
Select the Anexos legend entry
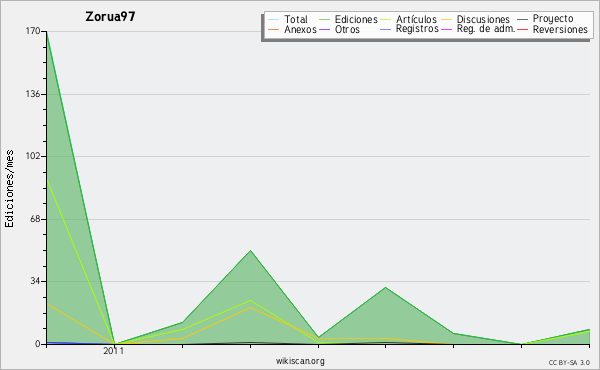pyautogui.click(x=300, y=29)
